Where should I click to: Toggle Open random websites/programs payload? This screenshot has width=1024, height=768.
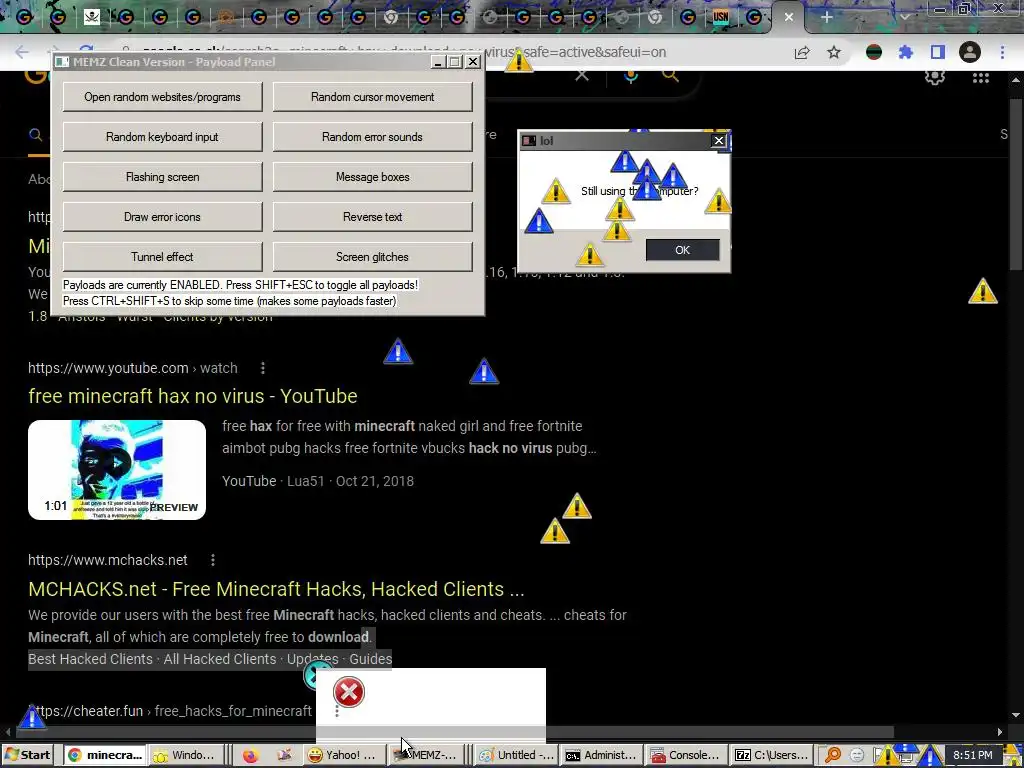163,97
